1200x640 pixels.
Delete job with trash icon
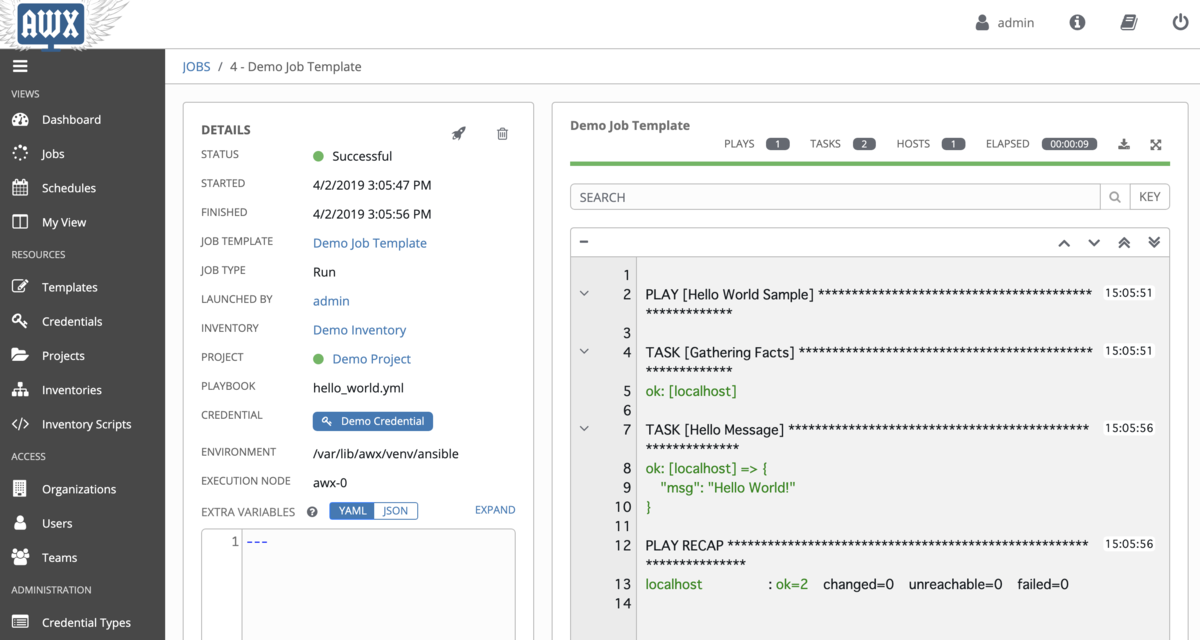tap(503, 133)
